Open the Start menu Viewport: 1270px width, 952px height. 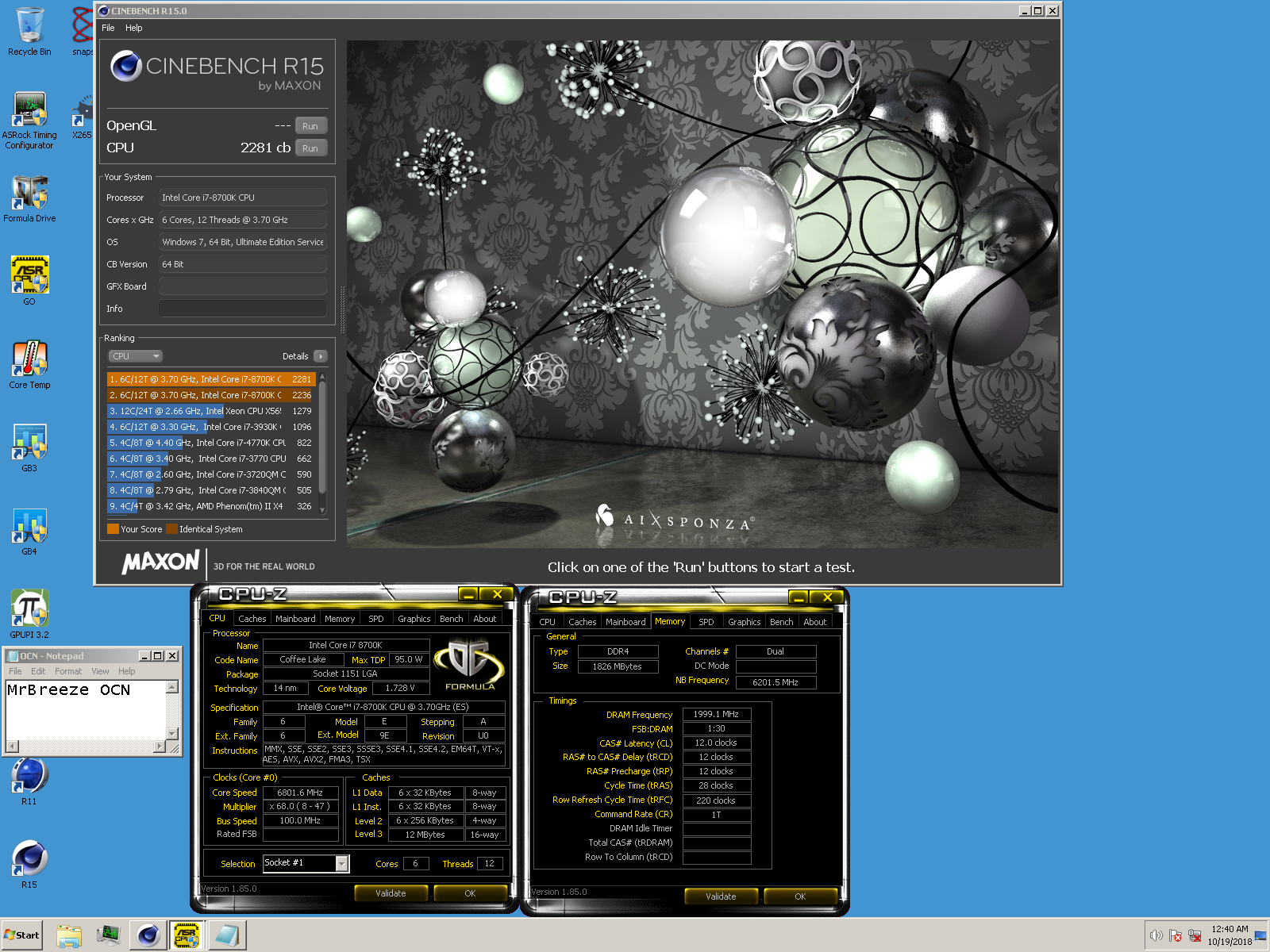coord(22,935)
